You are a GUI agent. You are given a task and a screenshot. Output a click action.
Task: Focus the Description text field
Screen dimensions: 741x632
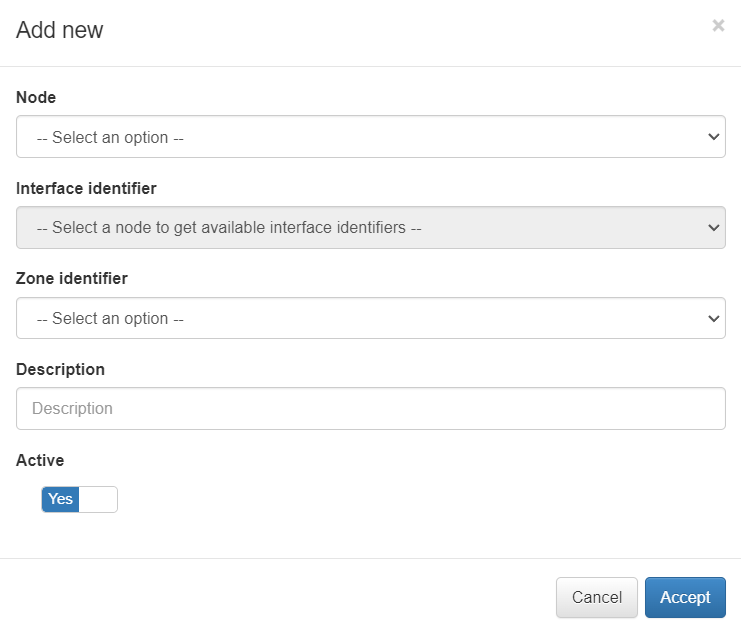(x=370, y=408)
